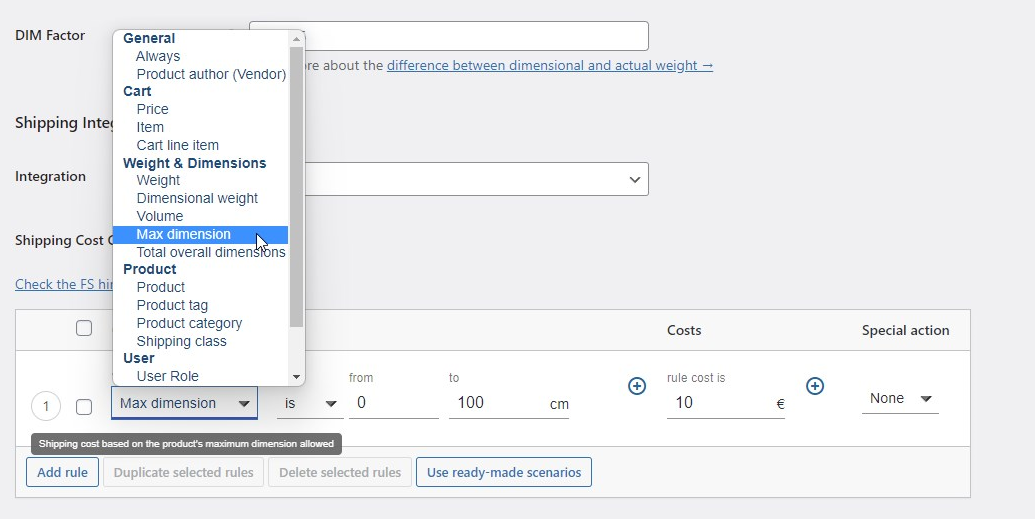1035x519 pixels.
Task: Open the "is" operator dropdown
Action: pyautogui.click(x=310, y=403)
